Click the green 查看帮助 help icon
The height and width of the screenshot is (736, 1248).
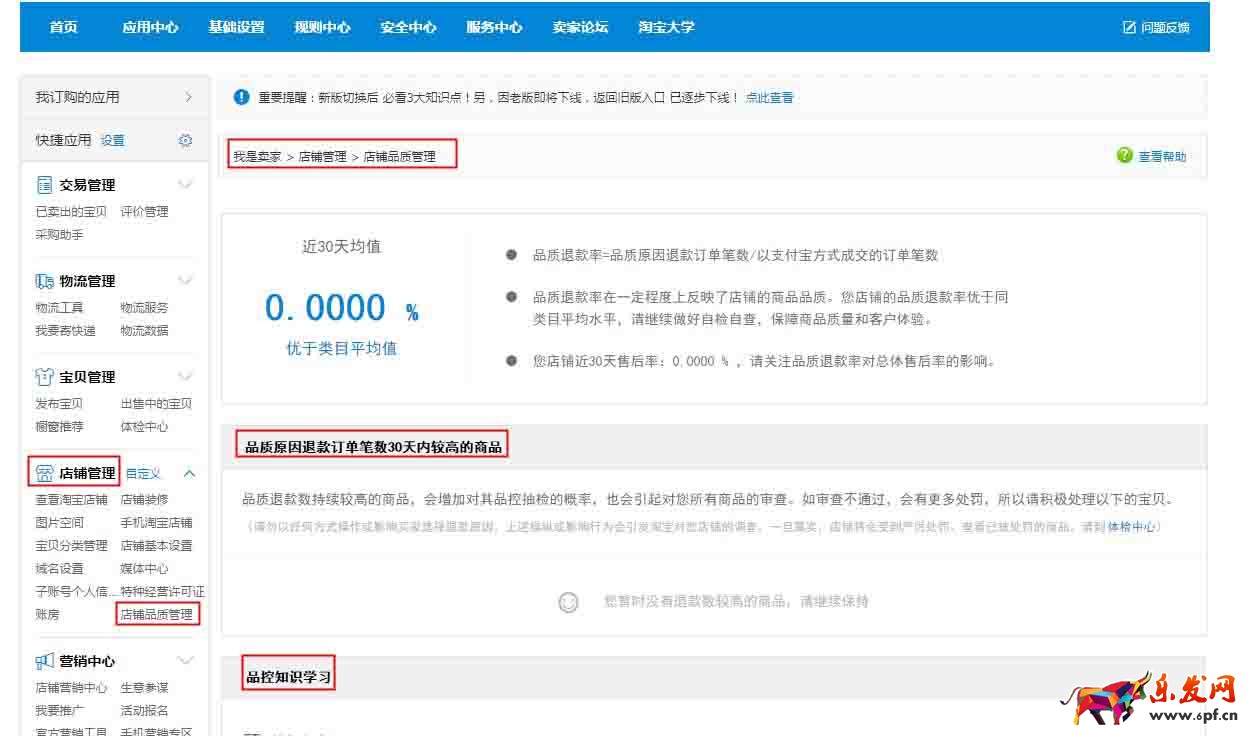pos(1125,156)
